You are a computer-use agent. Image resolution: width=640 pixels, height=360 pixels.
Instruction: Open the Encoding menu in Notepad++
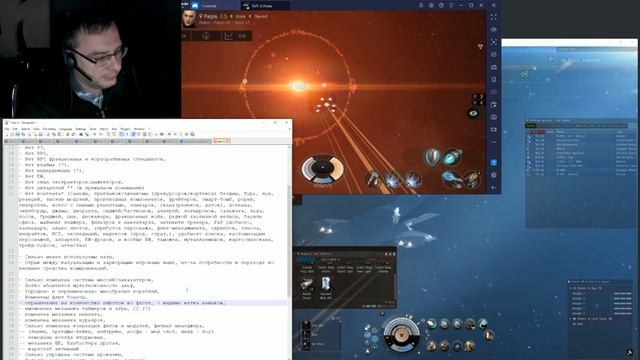(x=49, y=129)
